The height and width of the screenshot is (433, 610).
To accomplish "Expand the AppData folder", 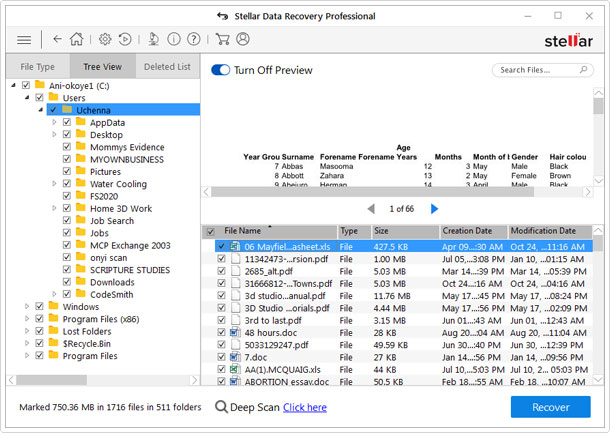I will [x=54, y=122].
